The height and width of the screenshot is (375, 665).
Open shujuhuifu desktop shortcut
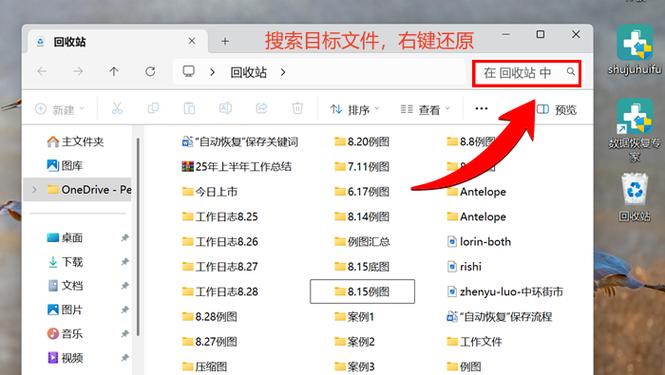(x=635, y=50)
